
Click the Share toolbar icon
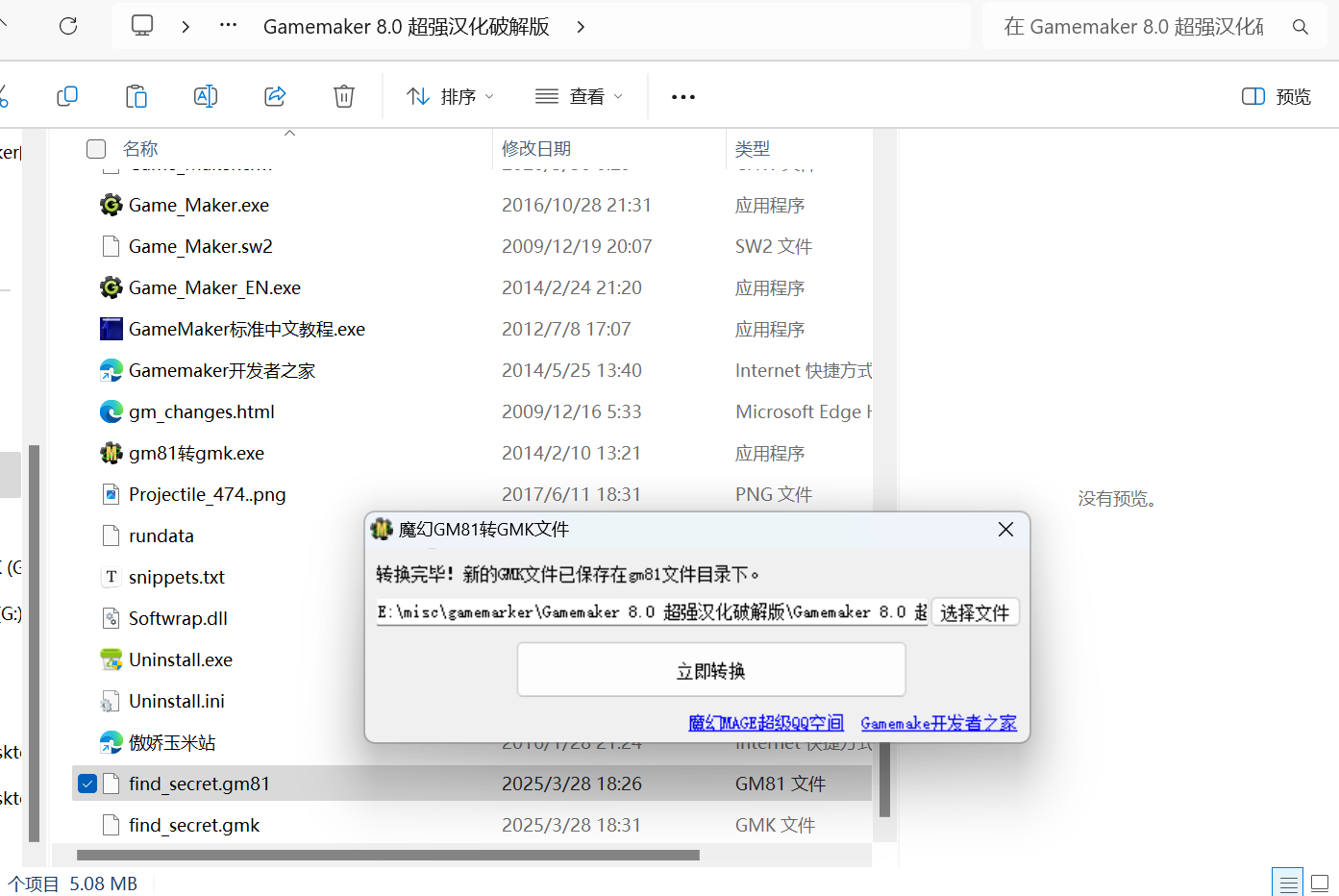click(275, 96)
